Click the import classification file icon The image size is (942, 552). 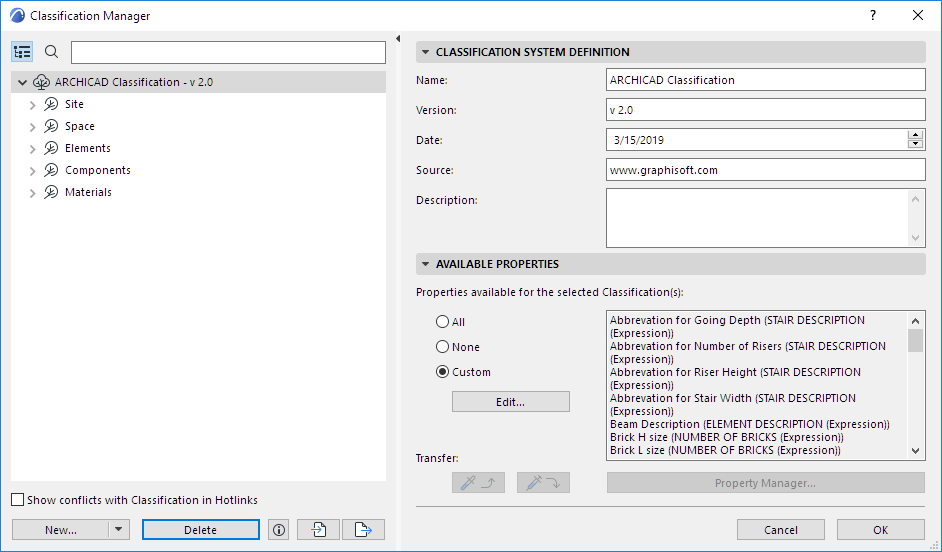(318, 530)
